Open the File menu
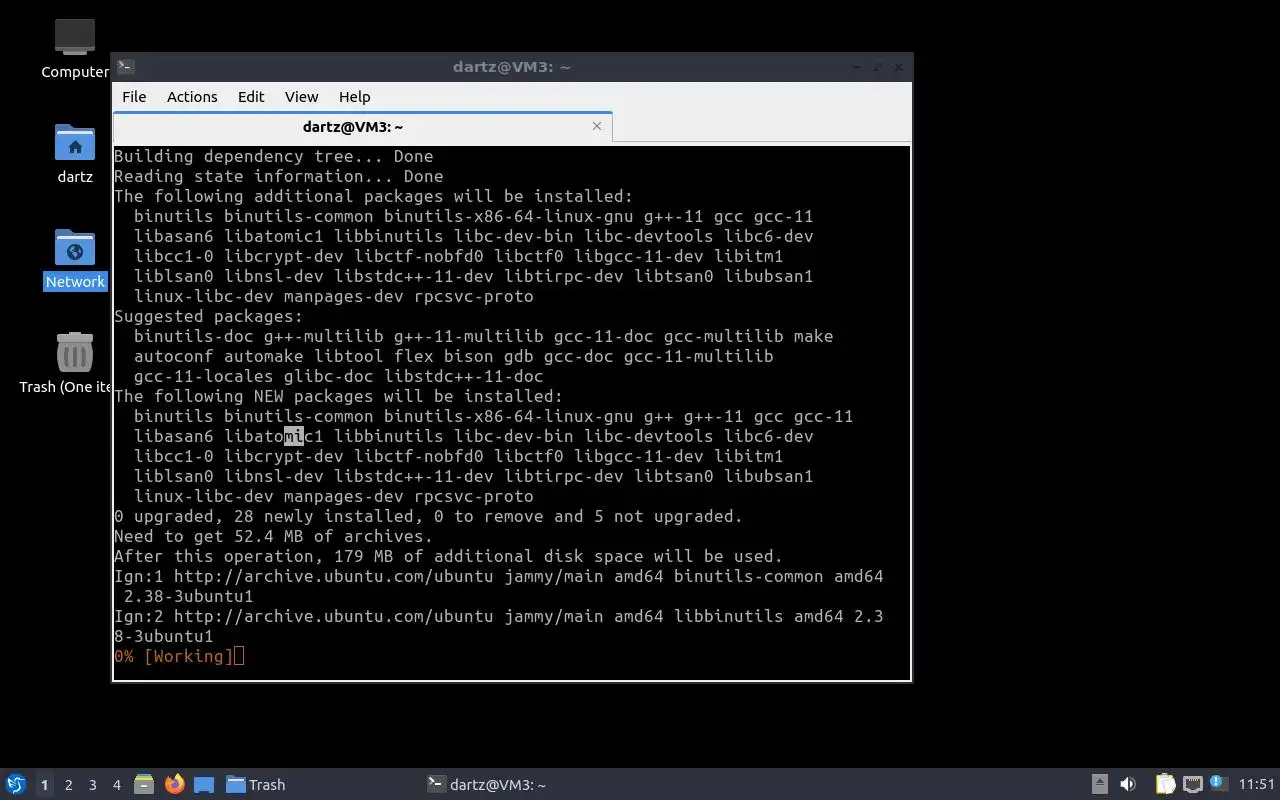The image size is (1280, 800). (134, 97)
